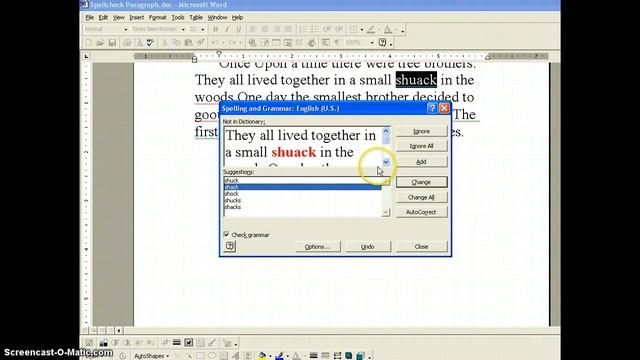Image resolution: width=640 pixels, height=360 pixels.
Task: Open the Zoom 100% dropdown
Action: (x=372, y=42)
